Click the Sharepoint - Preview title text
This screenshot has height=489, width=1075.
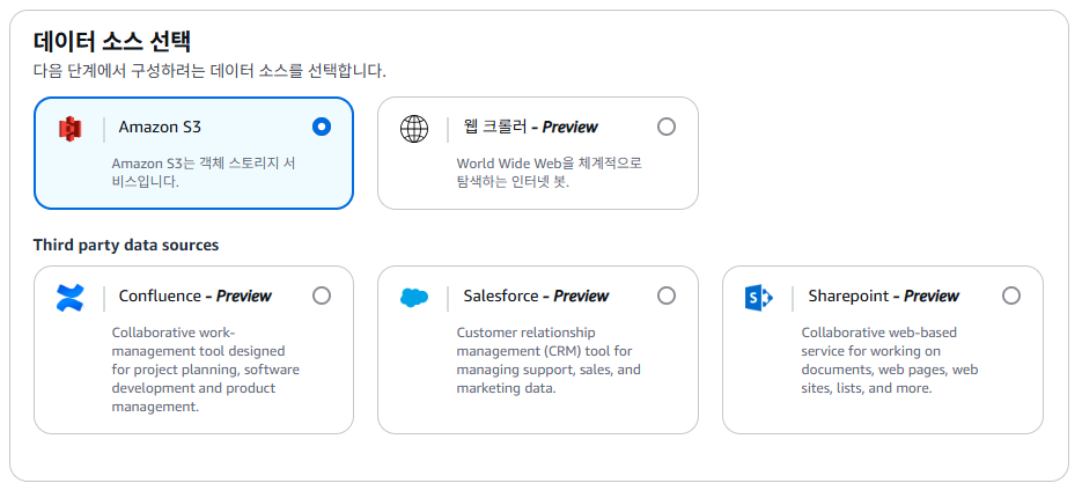pyautogui.click(x=884, y=296)
